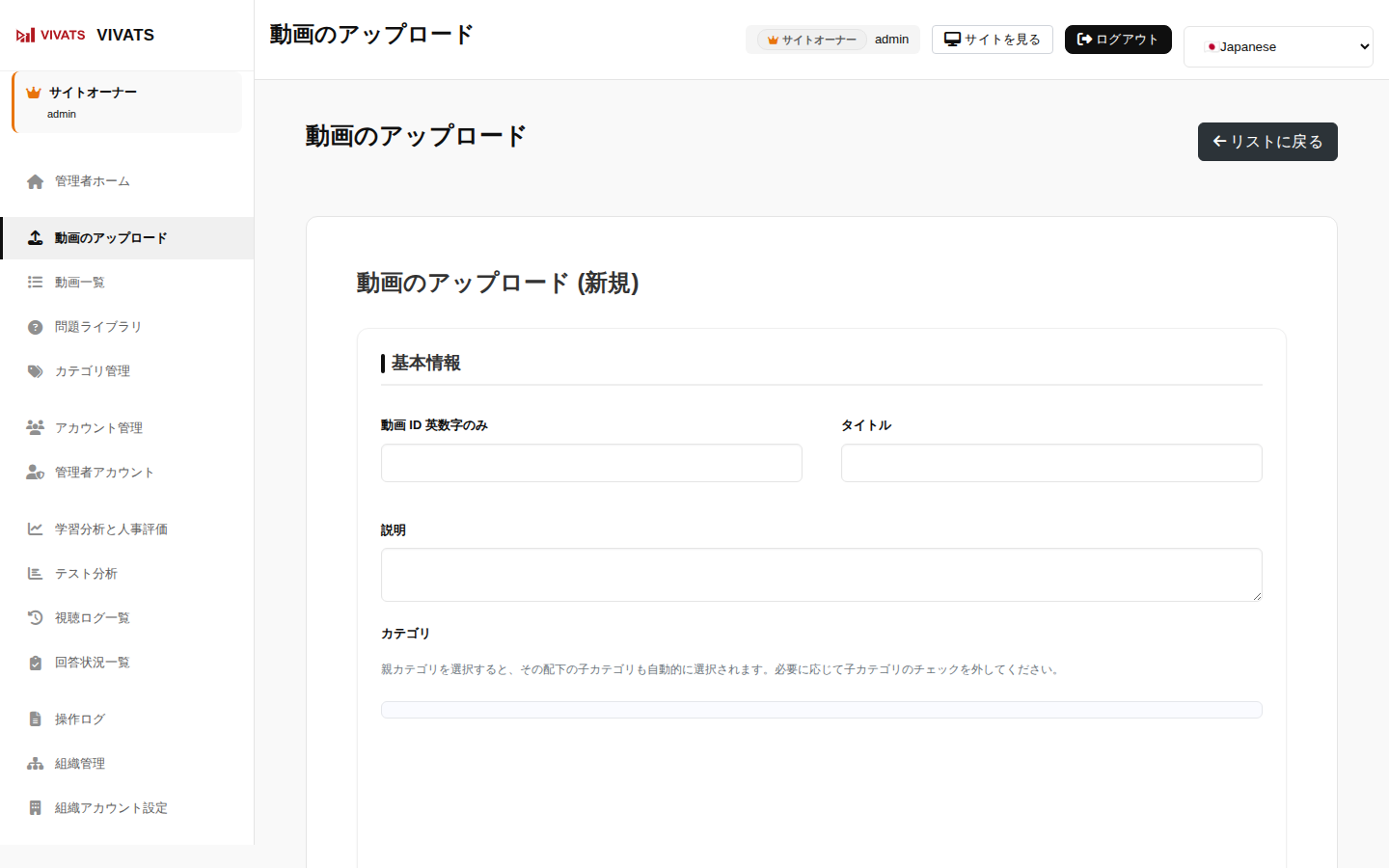
Task: Click the crown icon in the header サイトオーナー badge
Action: pos(773,41)
